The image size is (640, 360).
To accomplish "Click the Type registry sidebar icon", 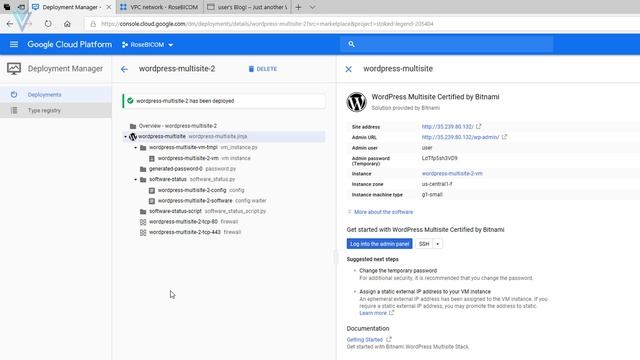I will pos(14,110).
